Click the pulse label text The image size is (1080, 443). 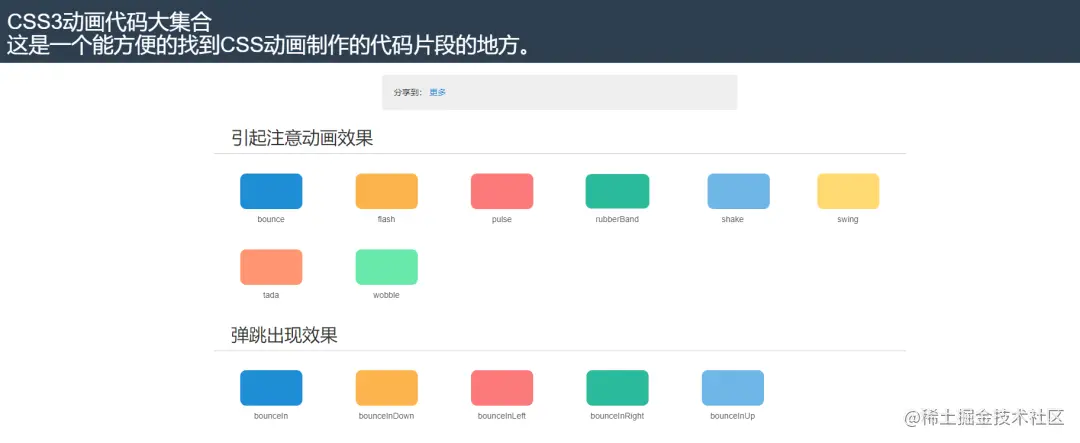click(502, 219)
